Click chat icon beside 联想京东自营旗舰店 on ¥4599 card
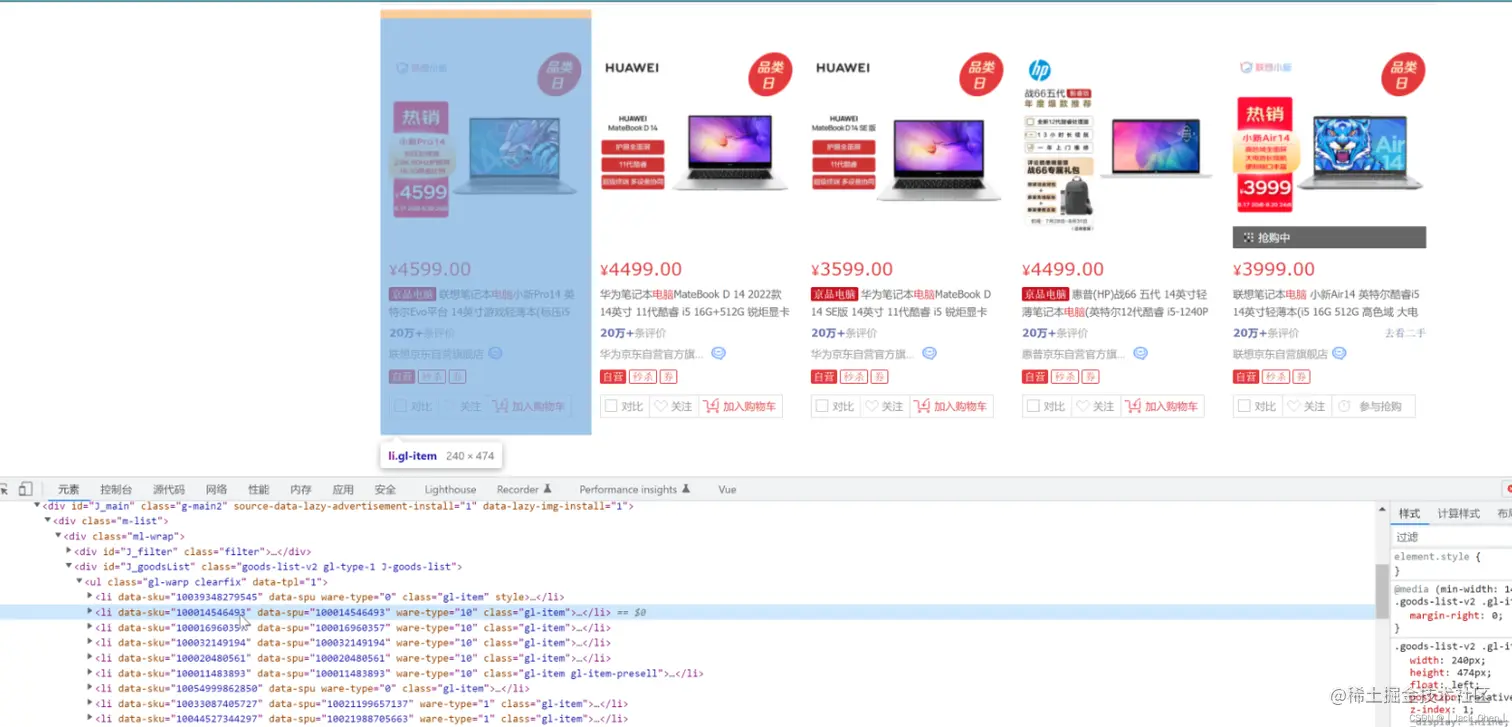This screenshot has height=727, width=1512. pyautogui.click(x=496, y=353)
